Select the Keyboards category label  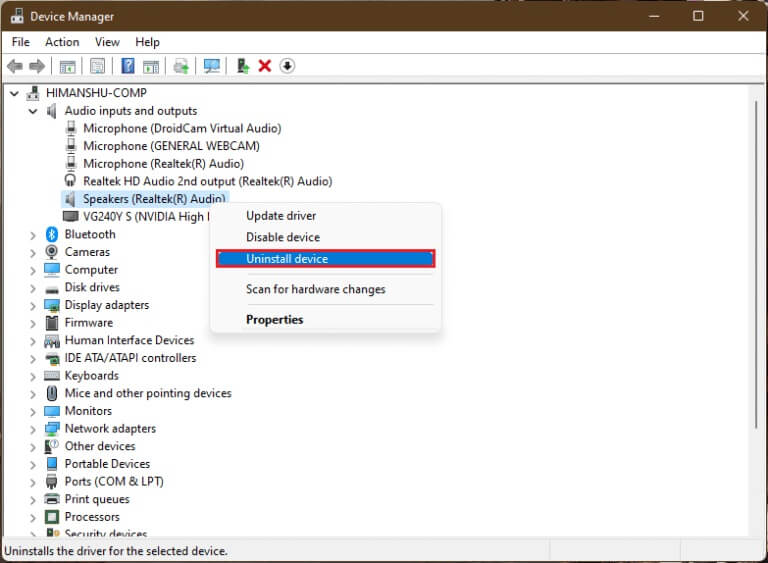pyautogui.click(x=92, y=376)
